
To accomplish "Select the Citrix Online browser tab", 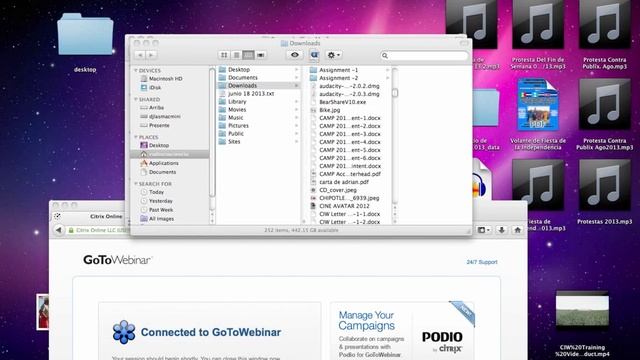I will pyautogui.click(x=105, y=216).
